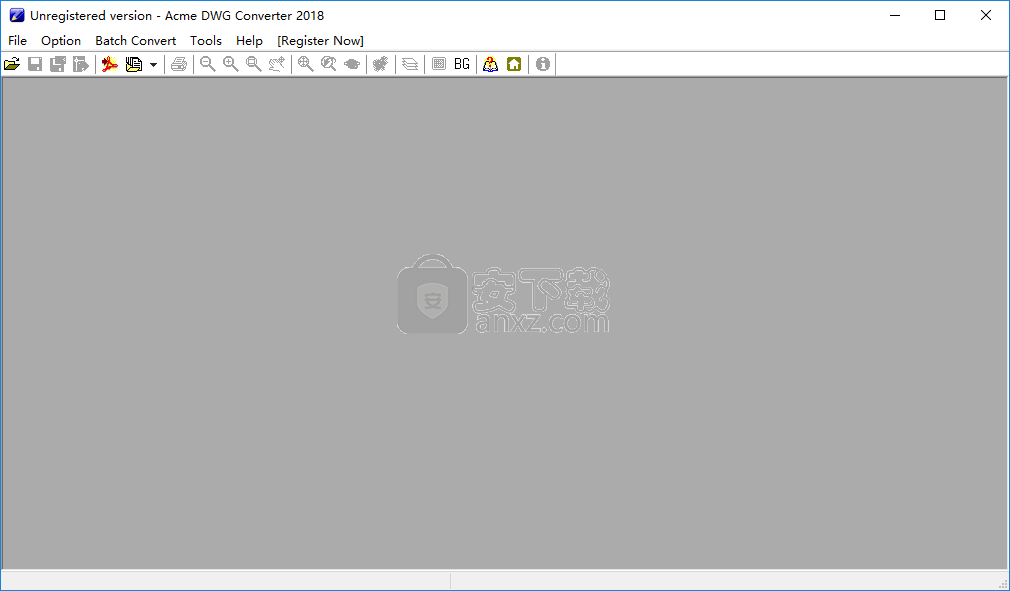
Task: Open the Help menu
Action: (249, 41)
